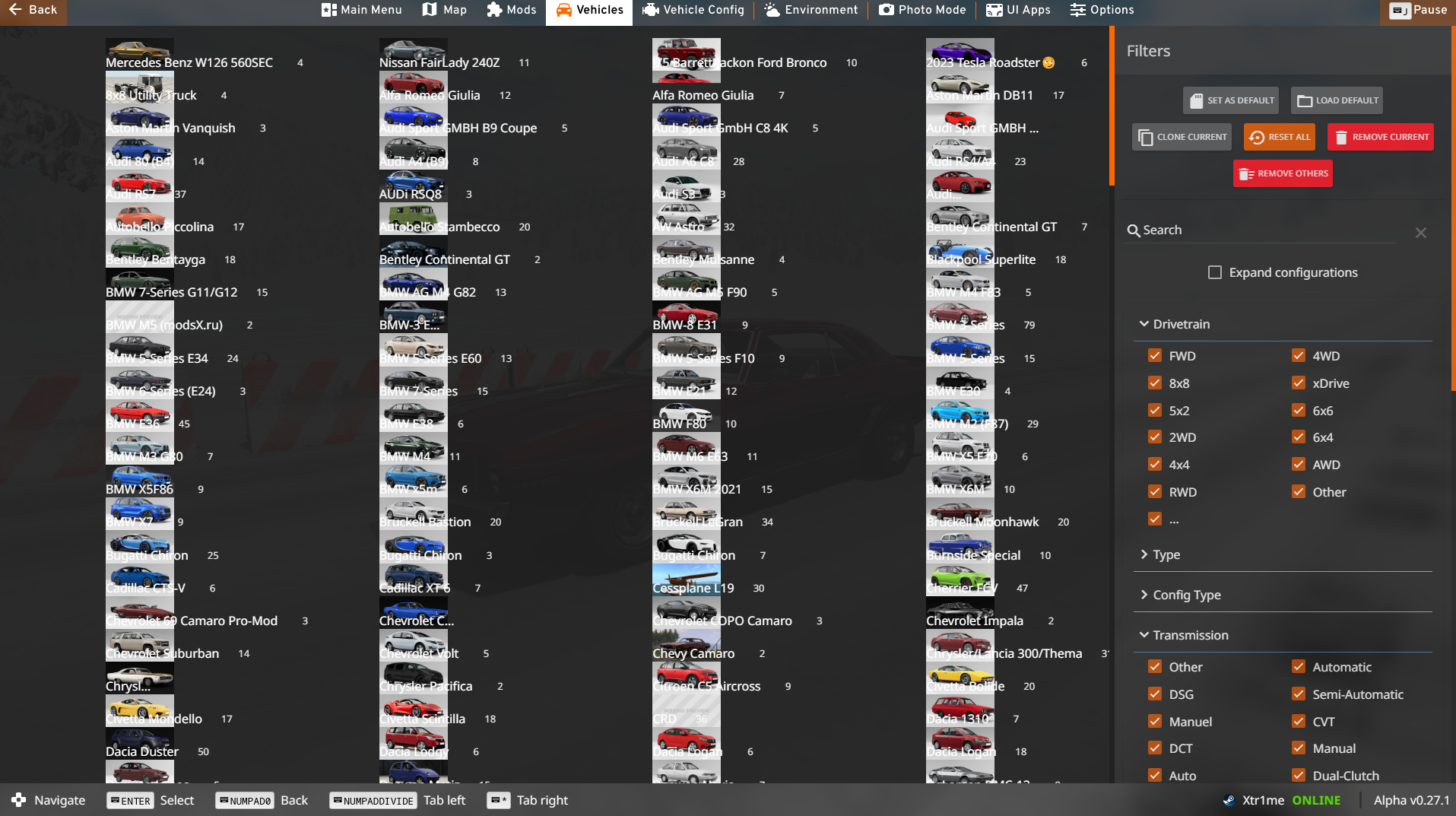Viewport: 1456px width, 816px height.
Task: Uncheck the 4WD drivetrain filter
Action: pos(1299,355)
